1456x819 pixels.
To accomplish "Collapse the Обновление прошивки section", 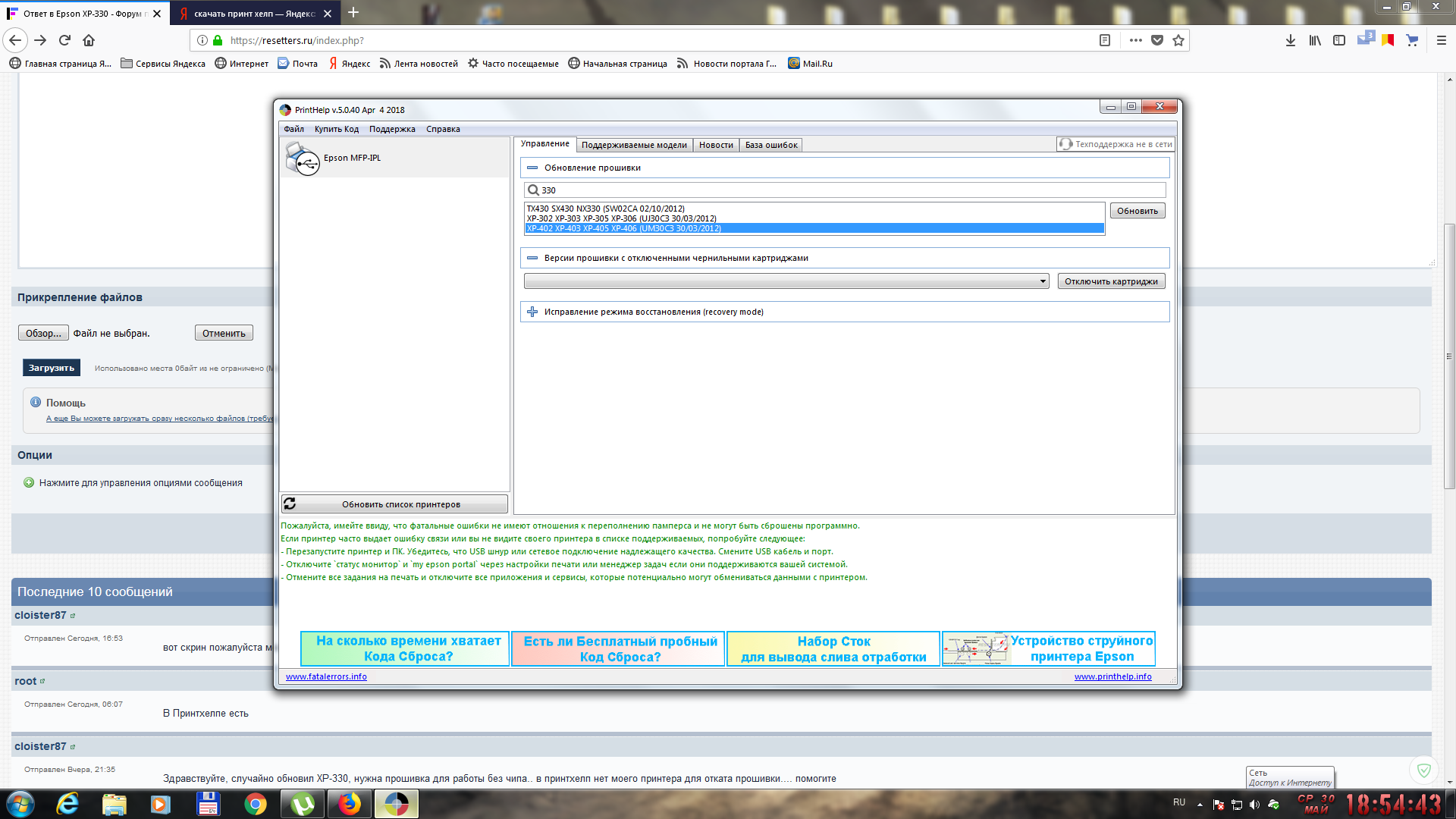I will [532, 168].
